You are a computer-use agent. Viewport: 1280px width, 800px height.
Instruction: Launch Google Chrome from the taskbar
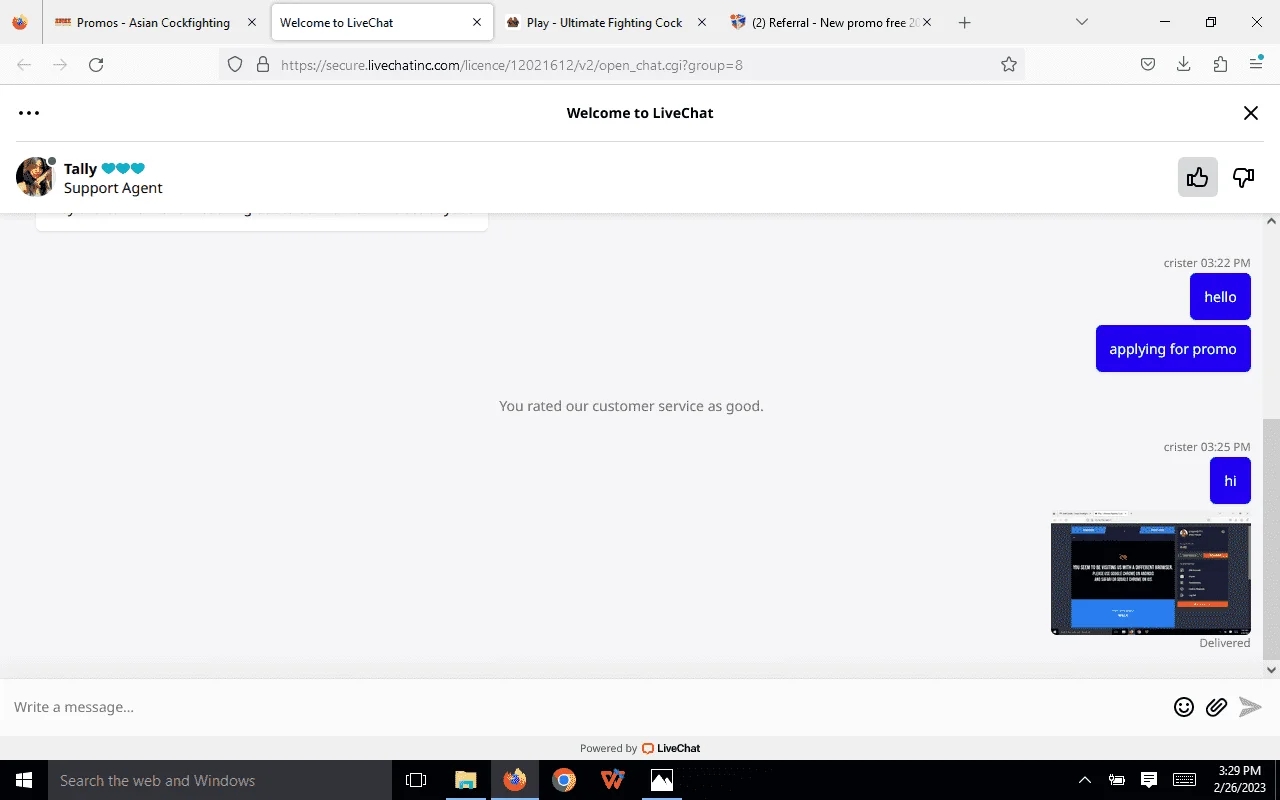click(564, 780)
